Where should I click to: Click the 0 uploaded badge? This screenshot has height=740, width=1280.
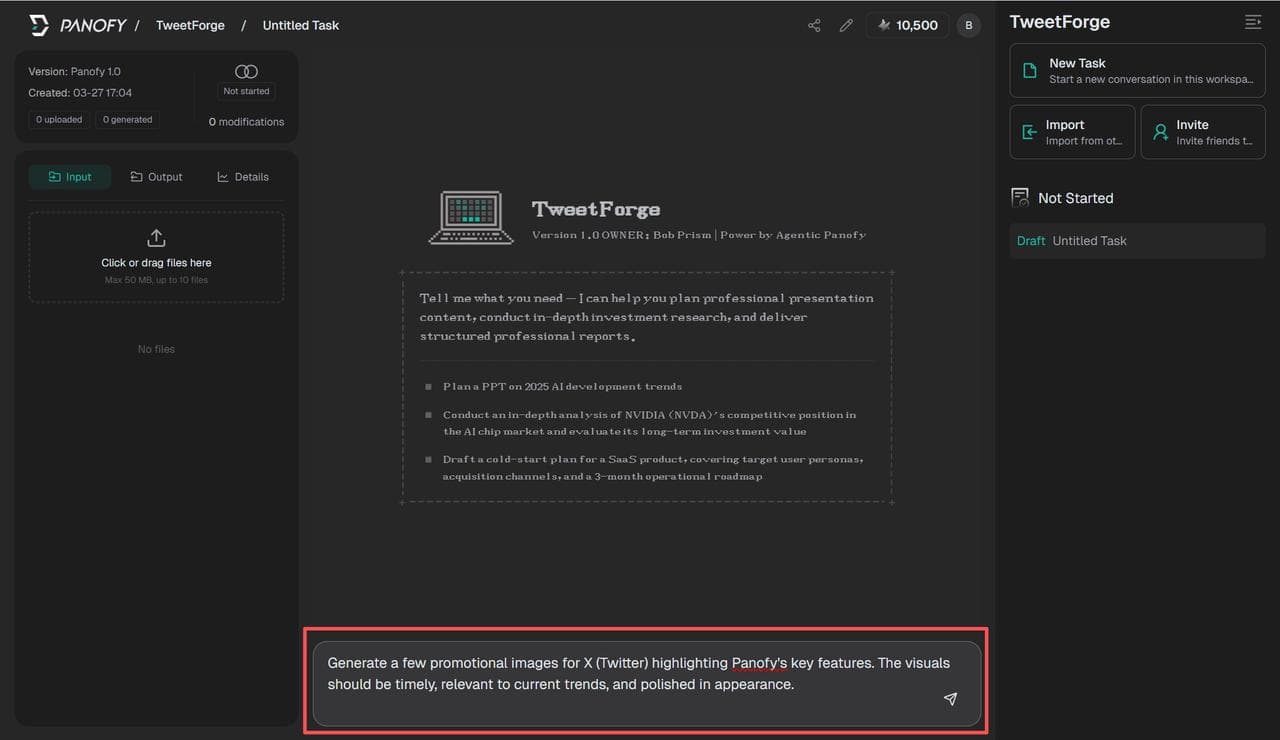coord(58,119)
